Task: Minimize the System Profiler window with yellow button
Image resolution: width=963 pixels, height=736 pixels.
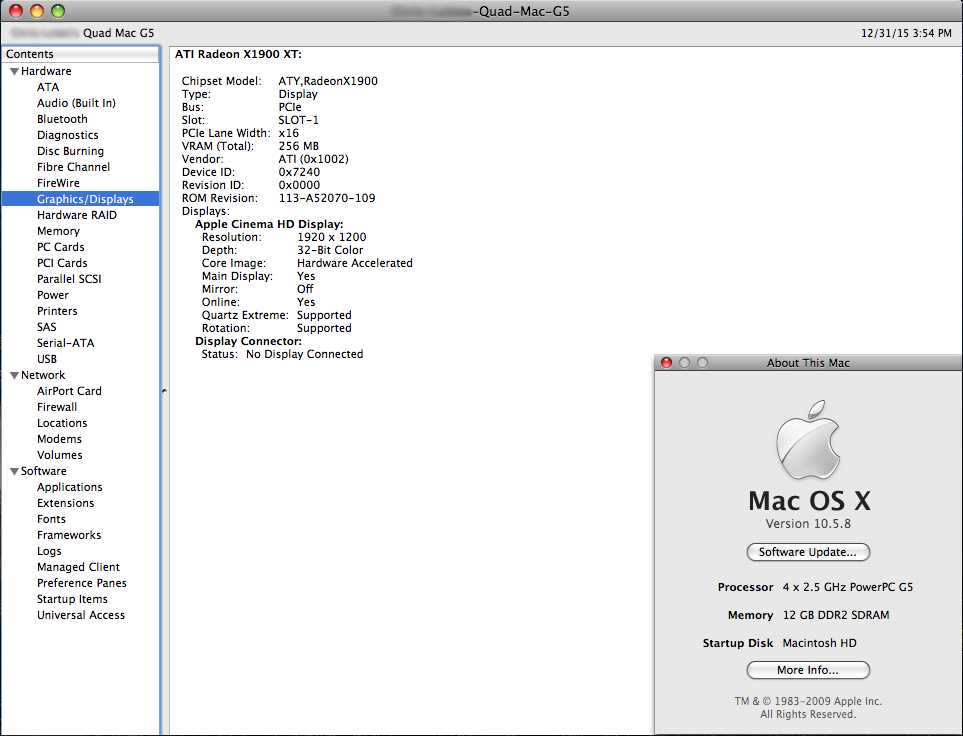Action: [x=37, y=11]
